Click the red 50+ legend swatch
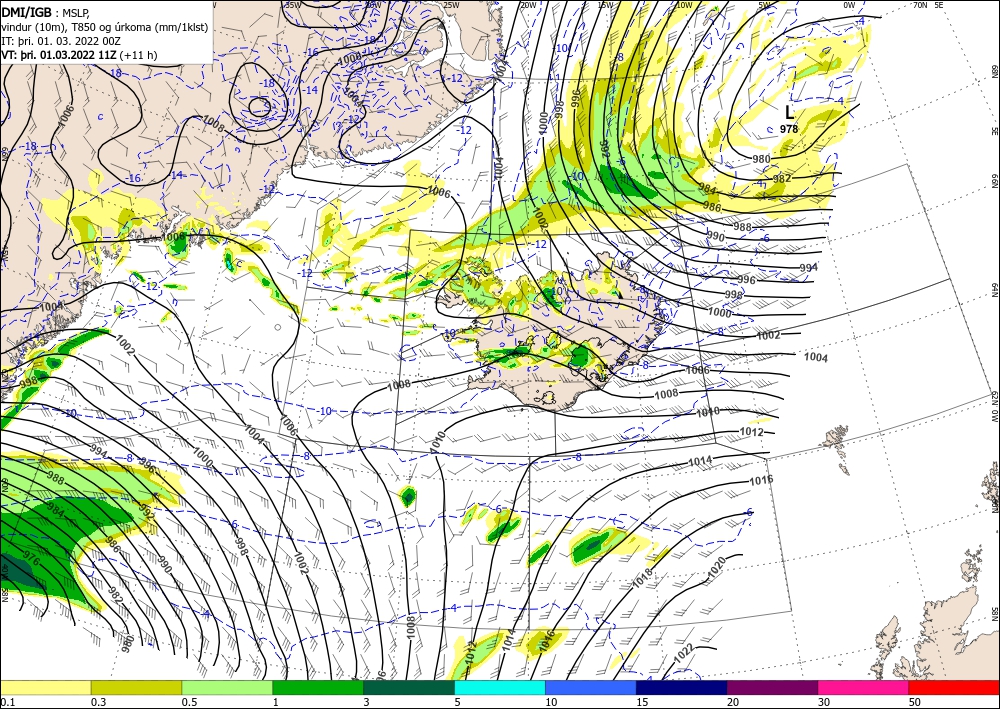This screenshot has height=709, width=1000. pos(954,687)
